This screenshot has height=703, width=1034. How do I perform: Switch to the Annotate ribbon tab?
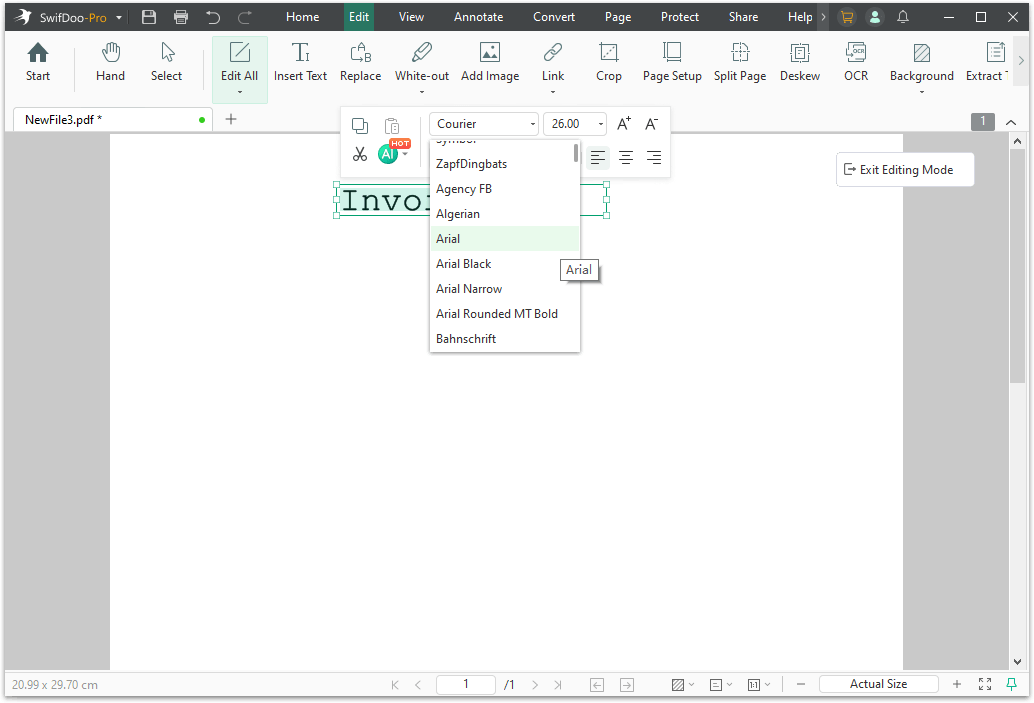coord(478,17)
